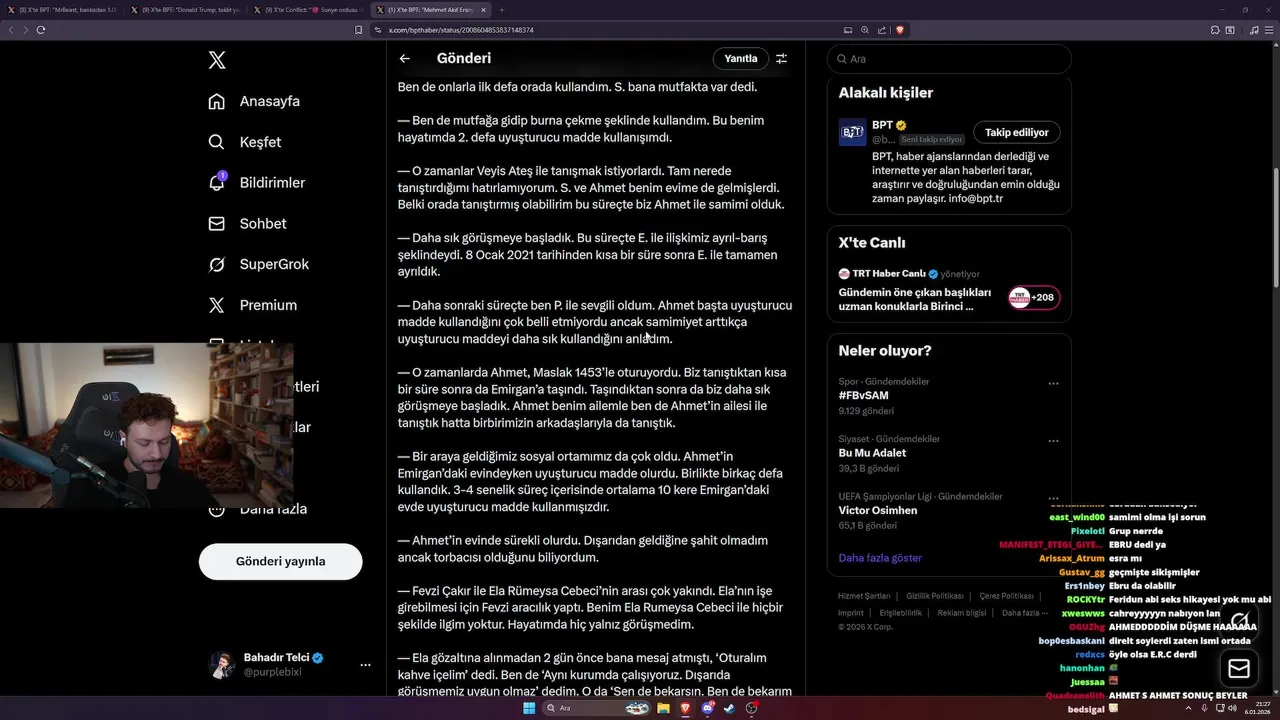This screenshot has width=1280, height=720.
Task: Open Bildirimler menu item label
Action: click(x=272, y=182)
